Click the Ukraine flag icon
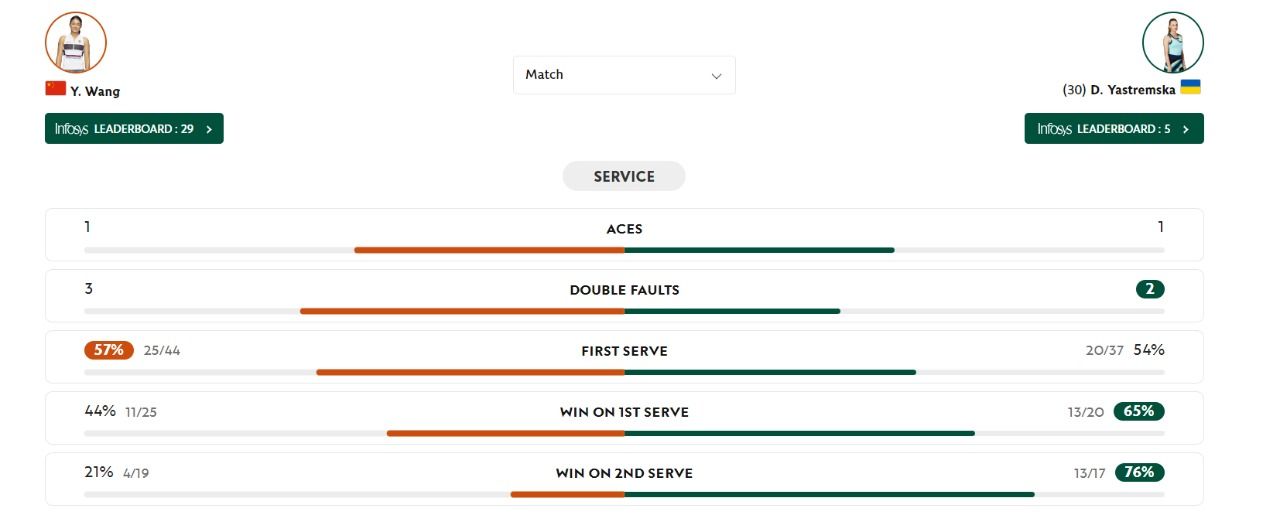Viewport: 1280px width, 515px height. [1190, 87]
